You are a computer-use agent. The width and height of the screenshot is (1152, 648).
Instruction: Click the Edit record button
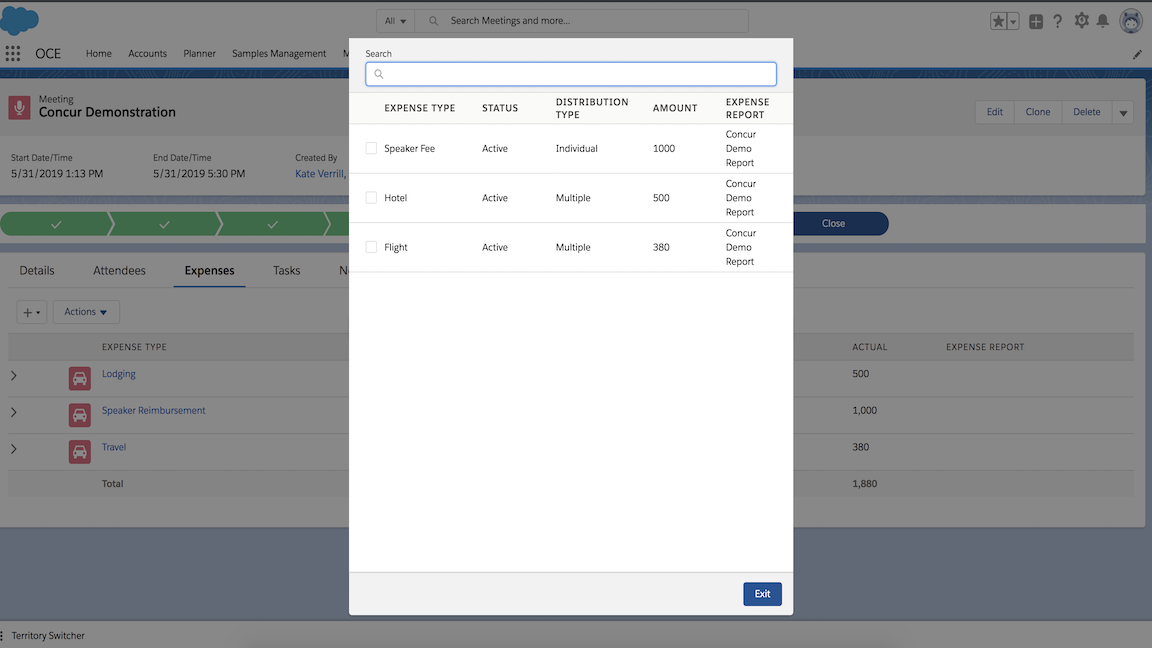pyautogui.click(x=995, y=112)
